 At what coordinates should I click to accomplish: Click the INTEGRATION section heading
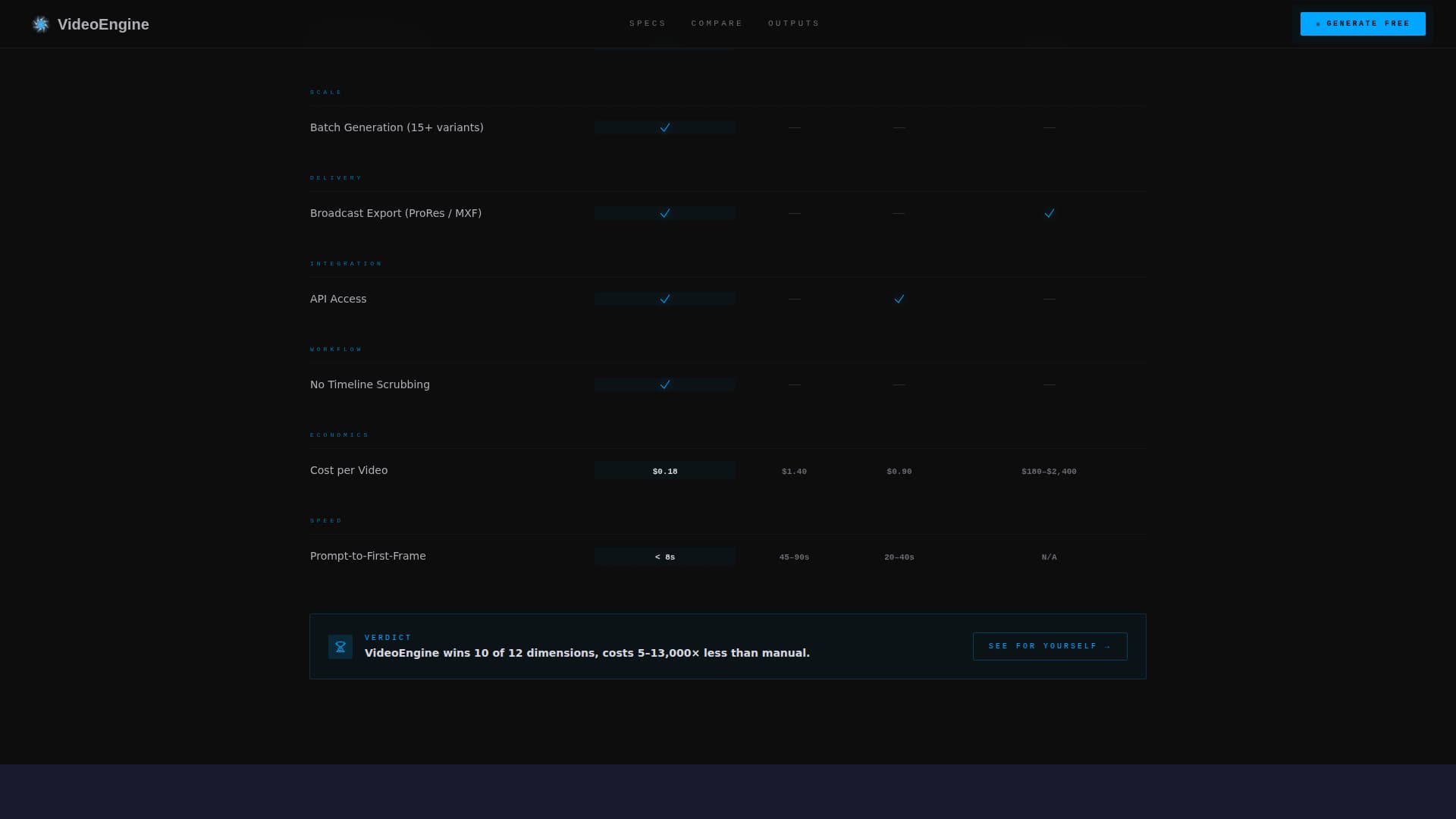tap(346, 264)
